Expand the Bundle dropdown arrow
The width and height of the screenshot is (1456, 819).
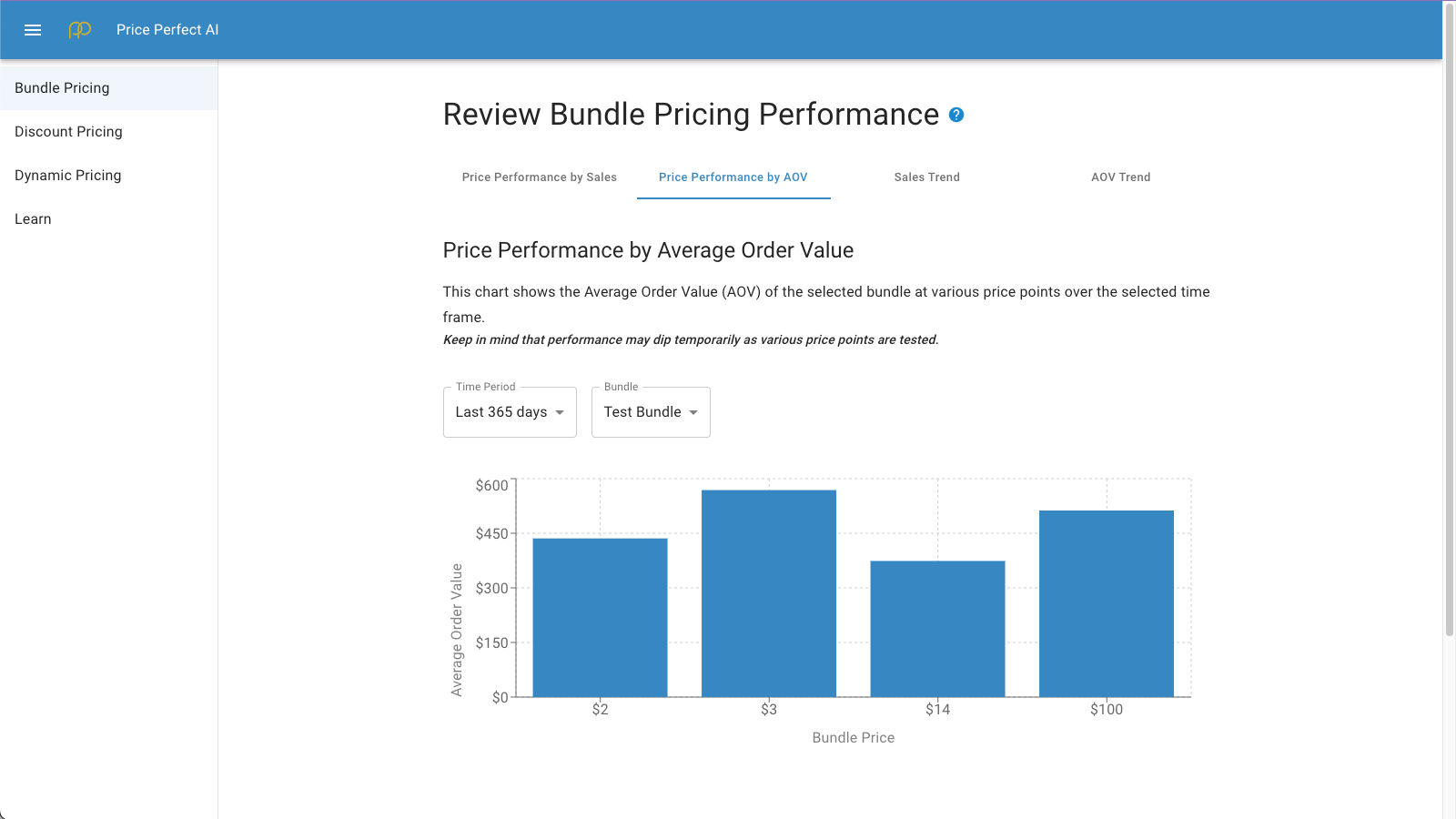pos(693,411)
